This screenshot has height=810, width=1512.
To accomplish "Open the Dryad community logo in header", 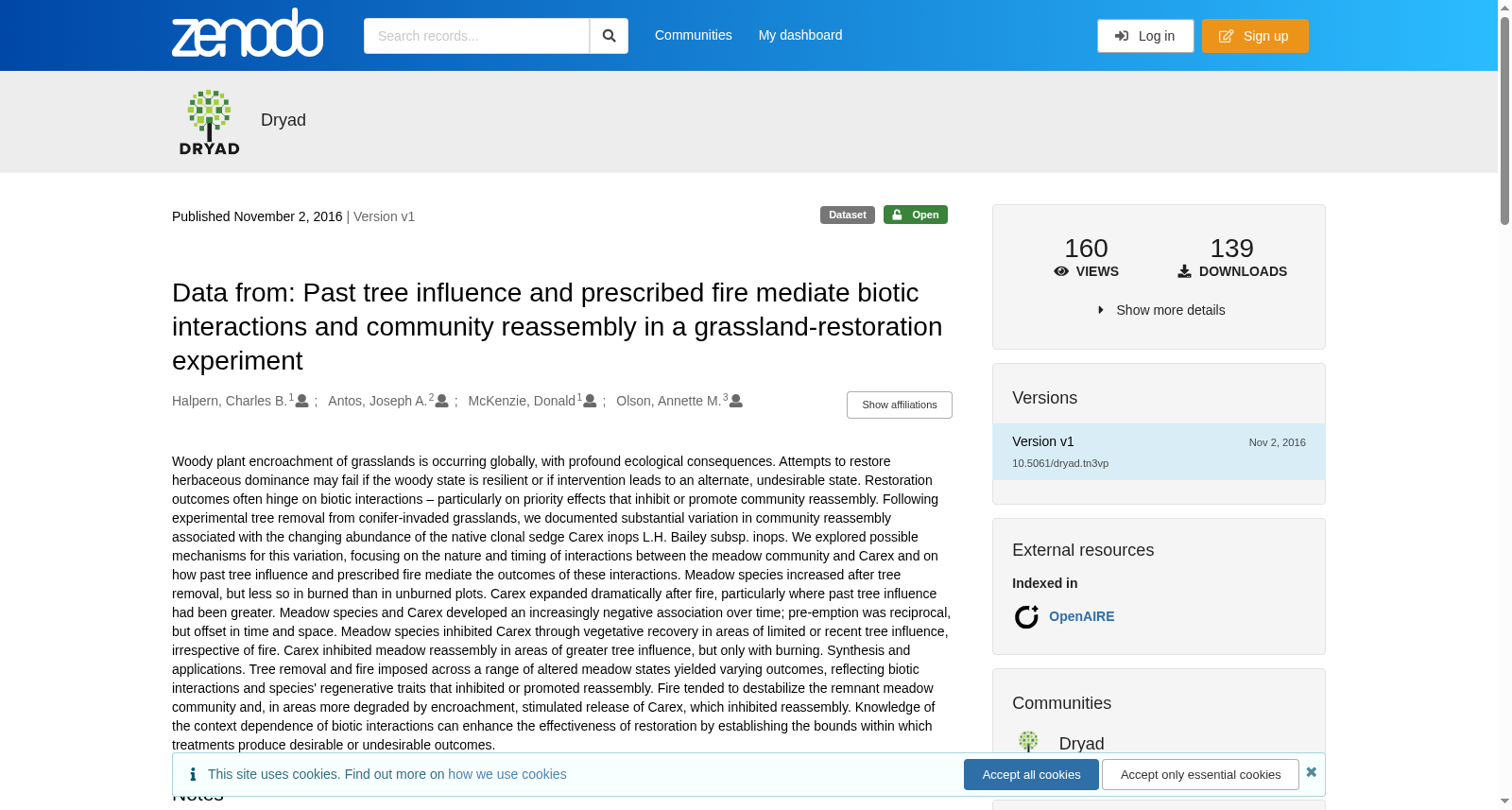I will point(210,122).
